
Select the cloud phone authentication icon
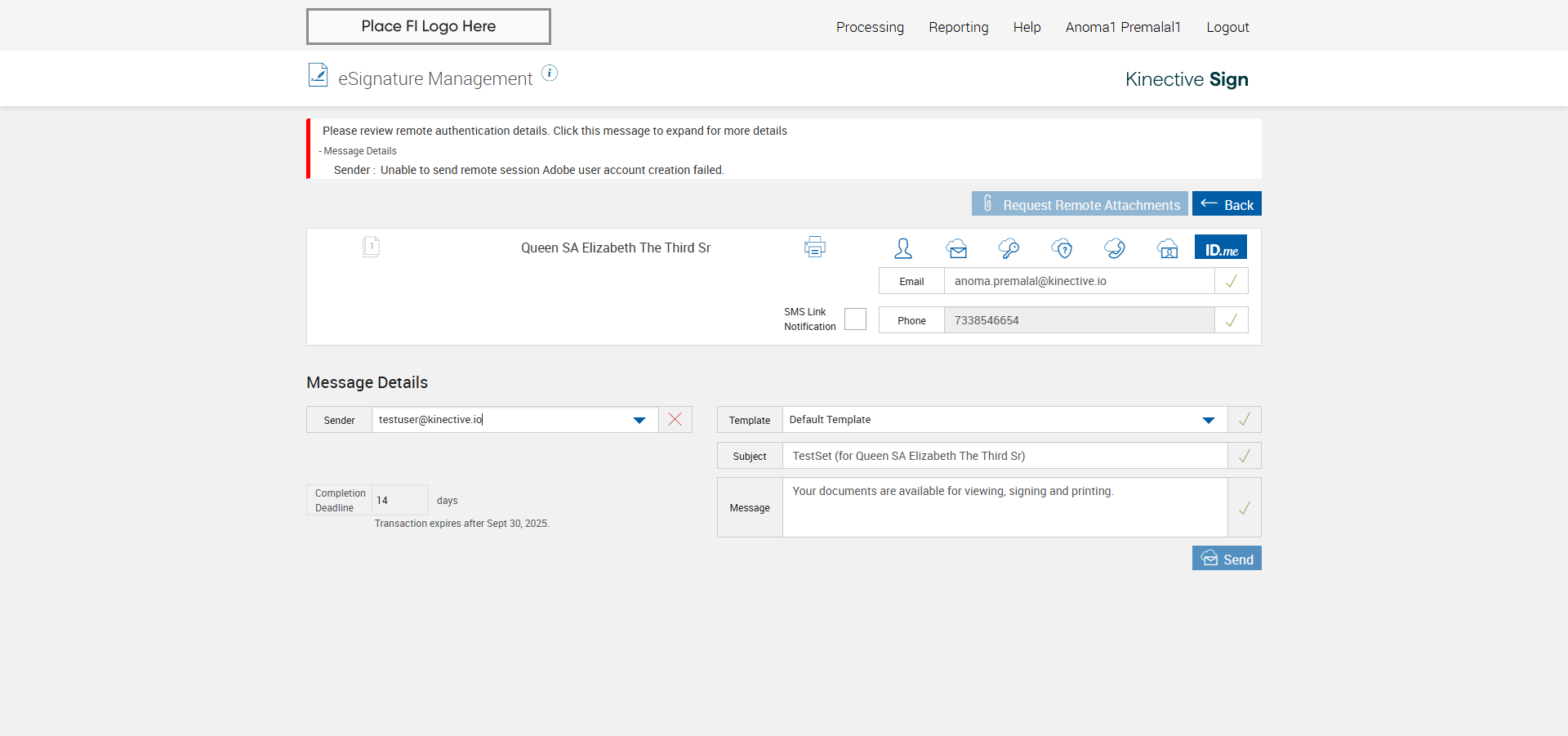point(1115,248)
